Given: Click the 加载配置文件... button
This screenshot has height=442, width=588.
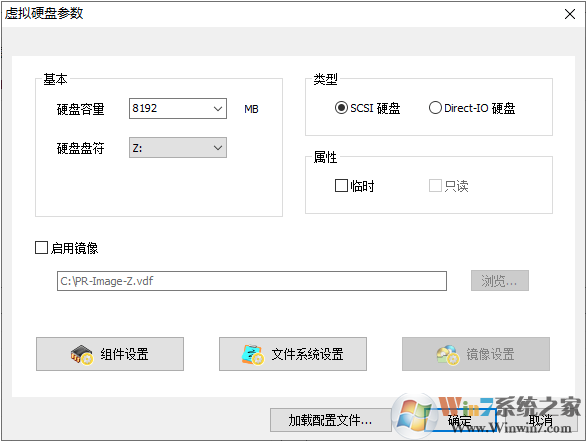Looking at the screenshot, I should pos(330,420).
